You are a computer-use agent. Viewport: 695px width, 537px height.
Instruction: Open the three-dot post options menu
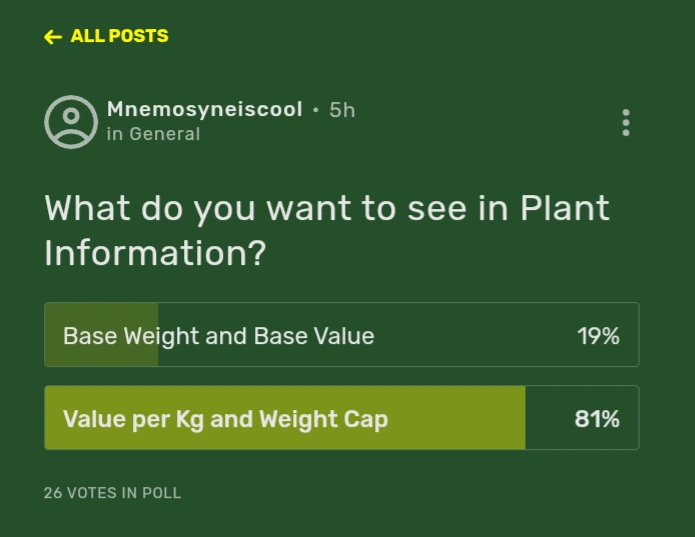coord(626,122)
